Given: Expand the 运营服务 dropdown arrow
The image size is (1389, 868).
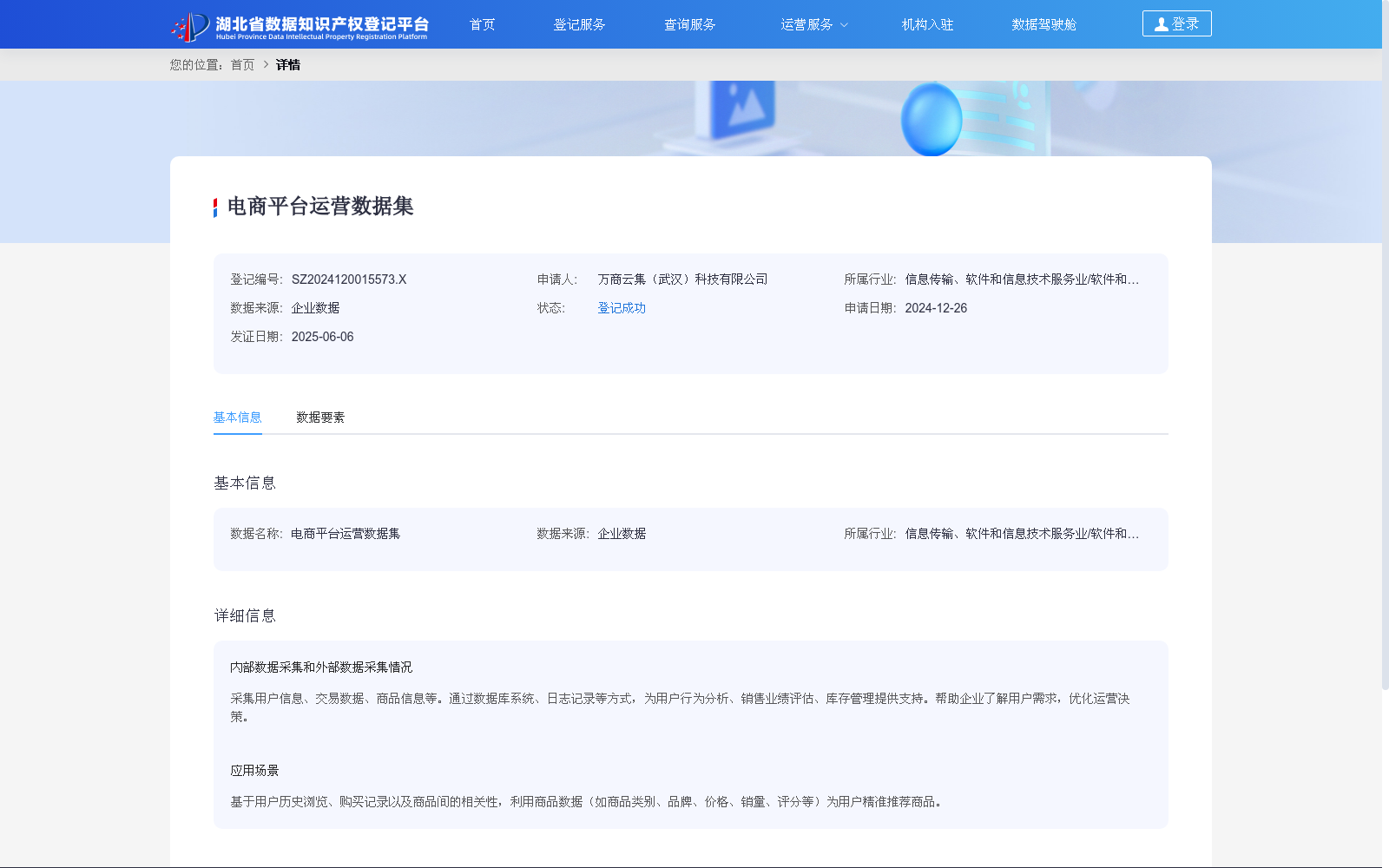Looking at the screenshot, I should pos(844,25).
